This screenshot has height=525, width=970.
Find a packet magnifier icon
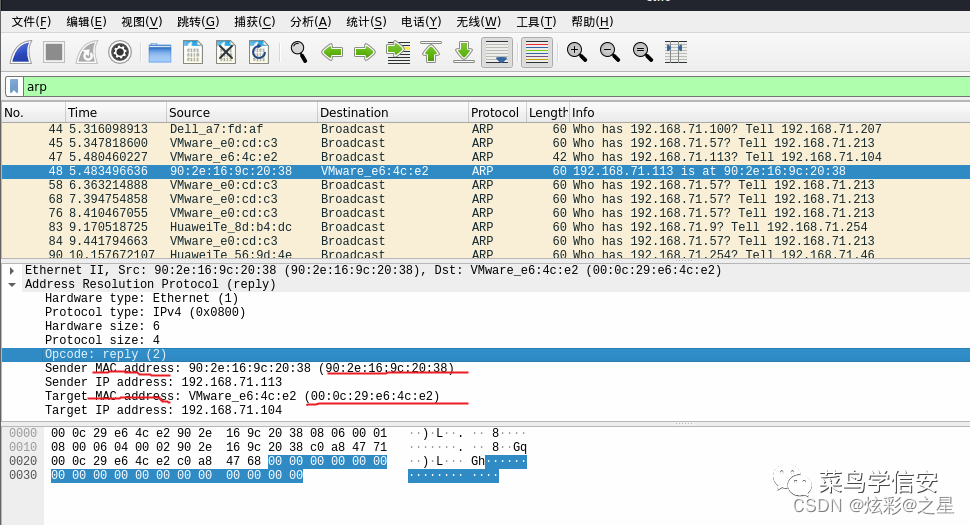(x=299, y=52)
